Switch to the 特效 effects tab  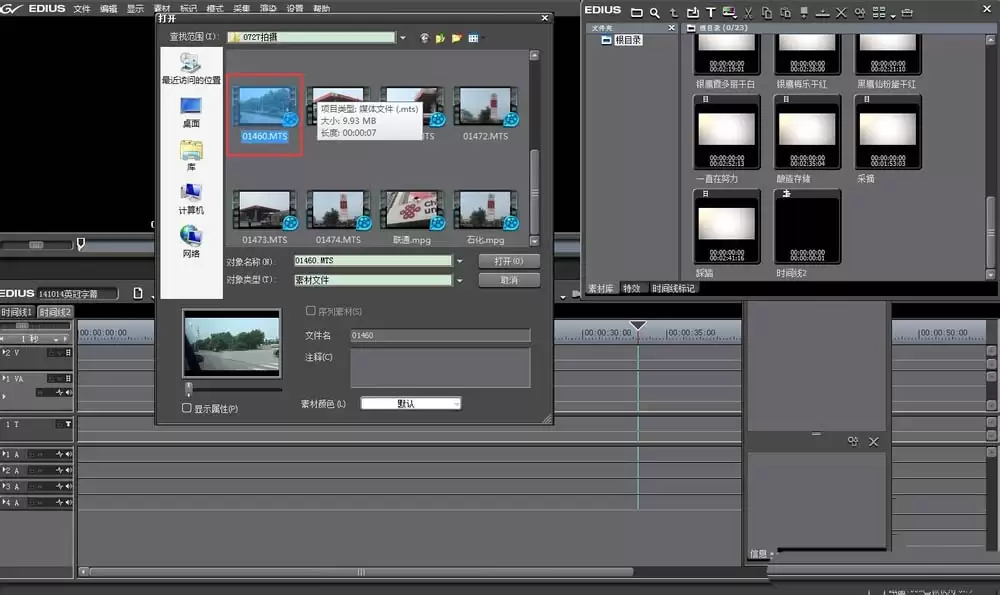(631, 288)
